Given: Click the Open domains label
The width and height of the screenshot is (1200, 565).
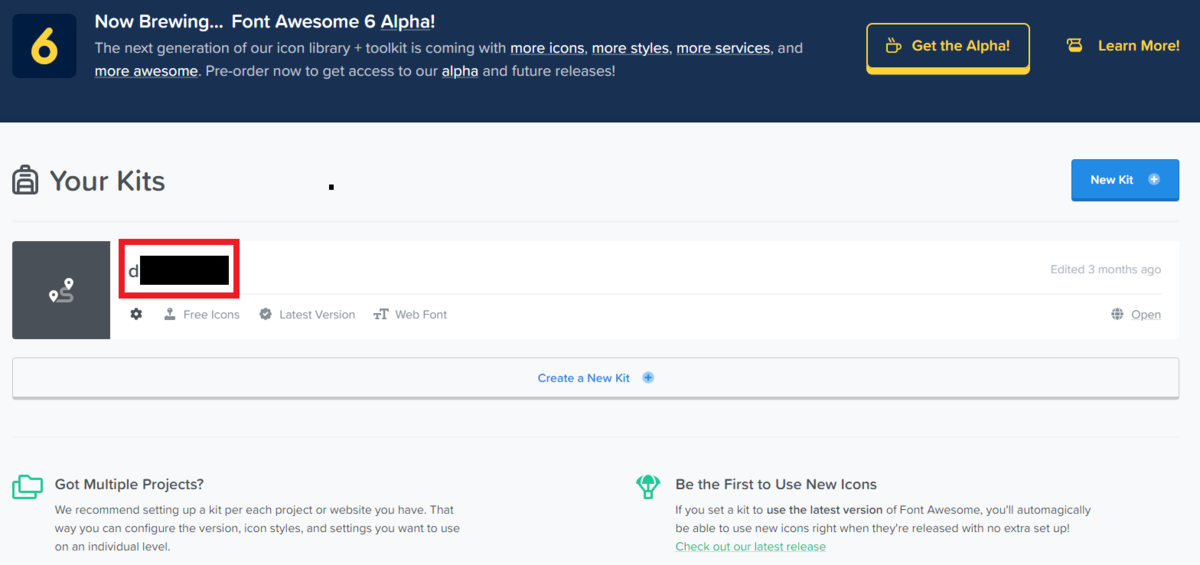Looking at the screenshot, I should pyautogui.click(x=1146, y=314).
